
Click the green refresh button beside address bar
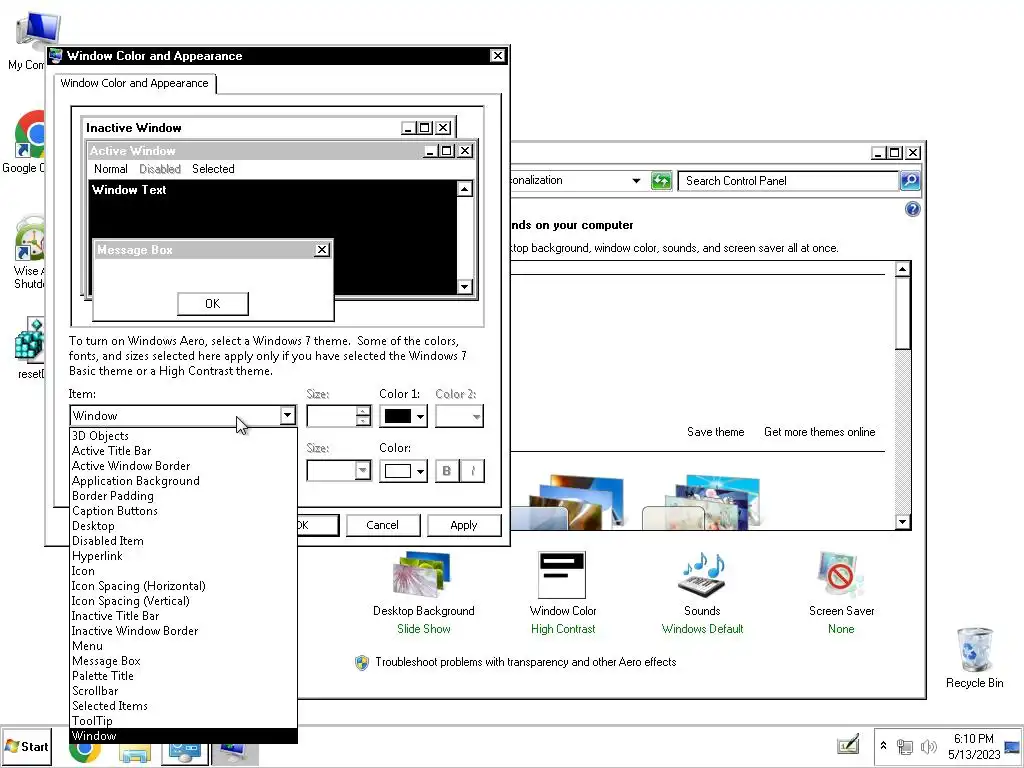661,181
